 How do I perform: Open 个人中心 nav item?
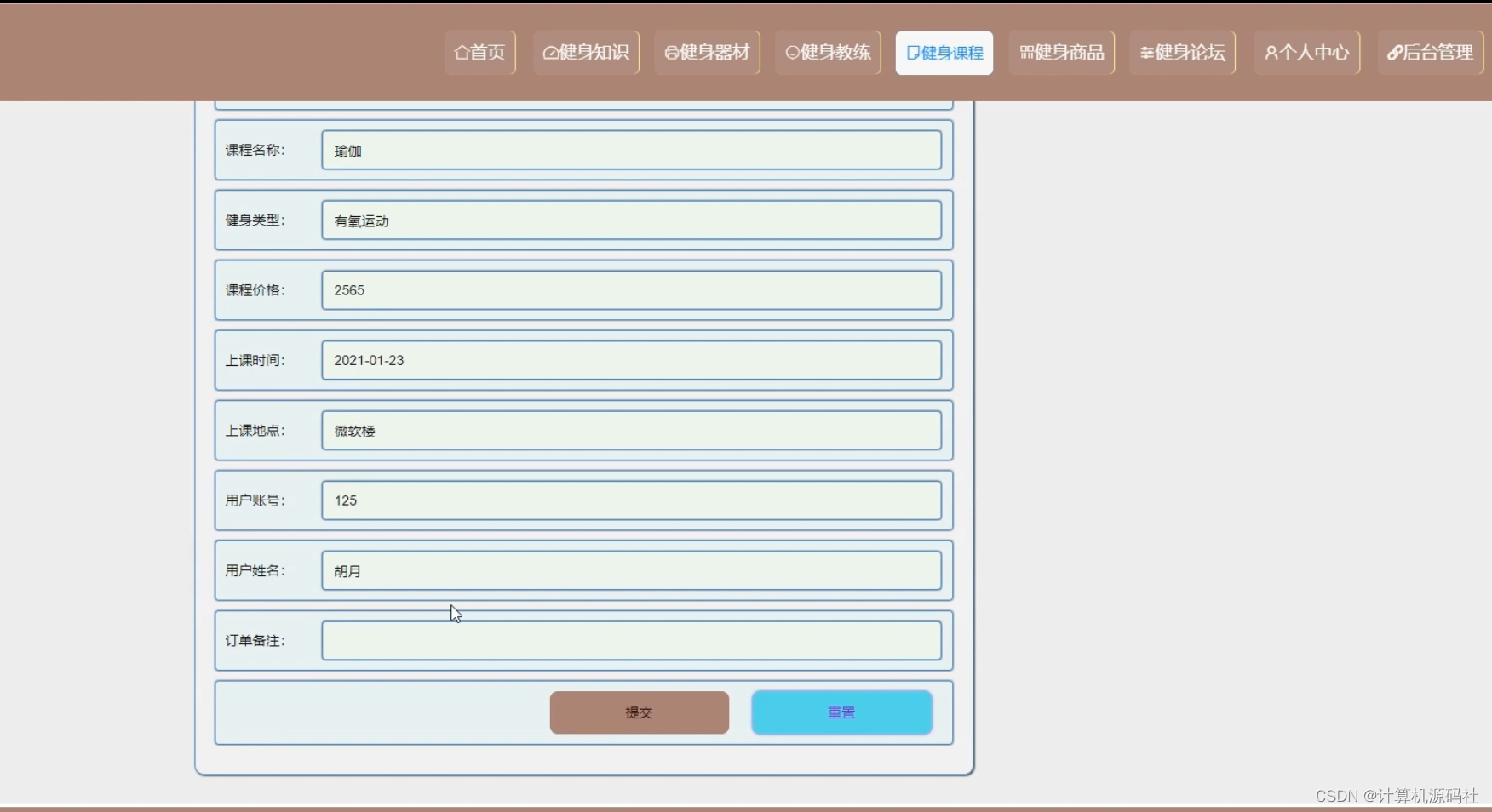(x=1307, y=53)
